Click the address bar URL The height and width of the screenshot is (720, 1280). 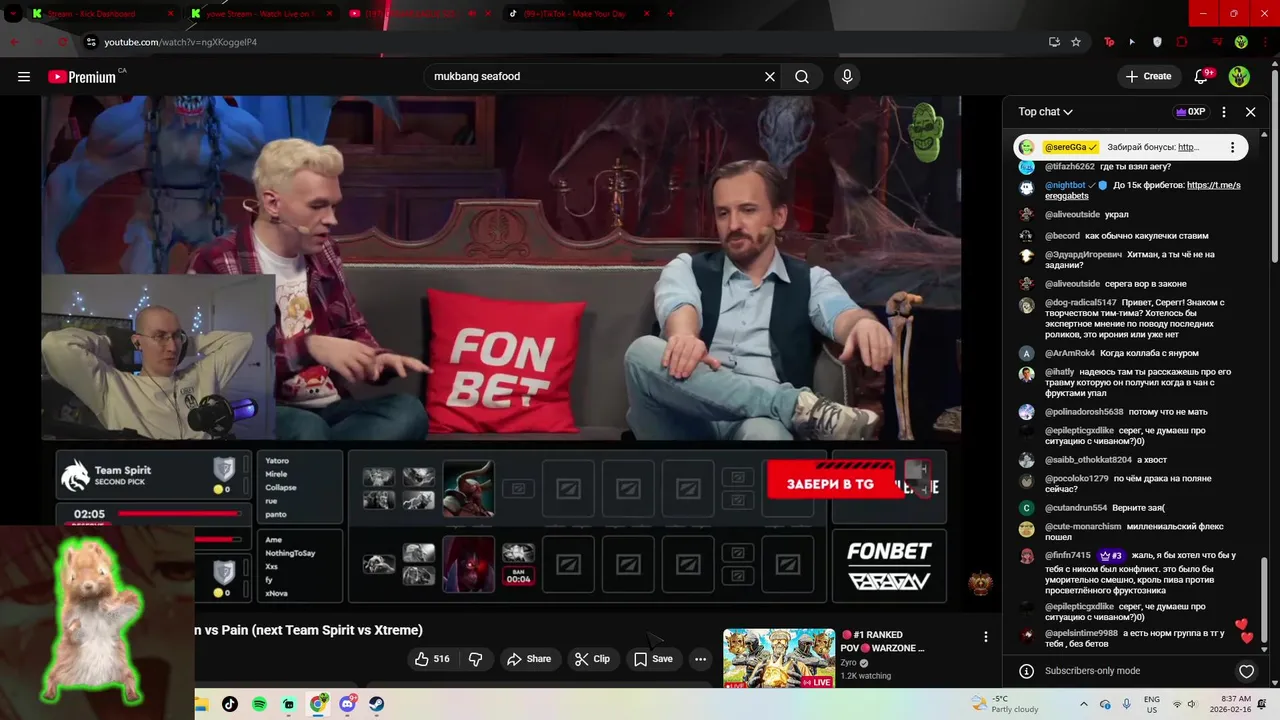click(181, 42)
